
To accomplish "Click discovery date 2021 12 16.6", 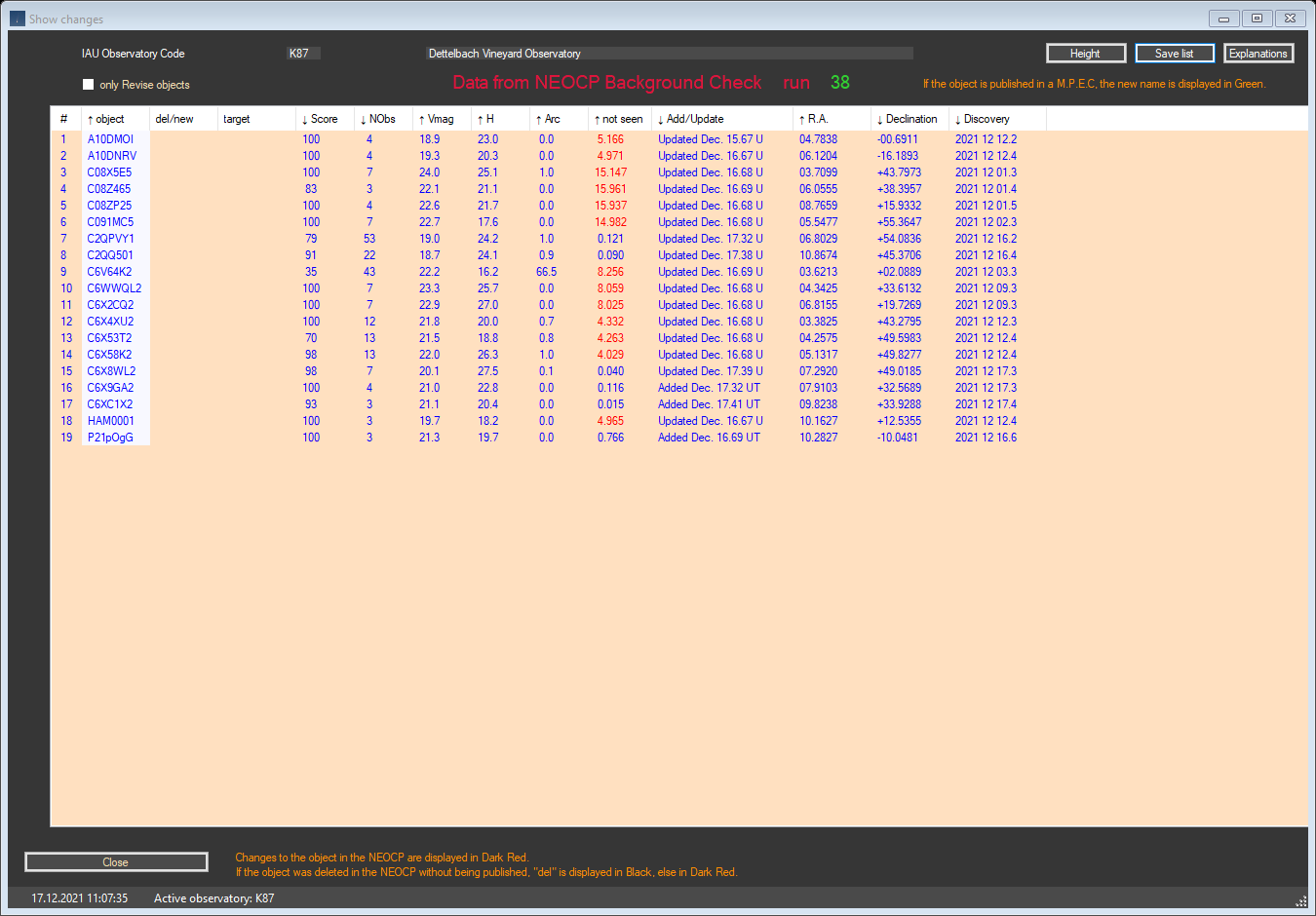I will [986, 438].
